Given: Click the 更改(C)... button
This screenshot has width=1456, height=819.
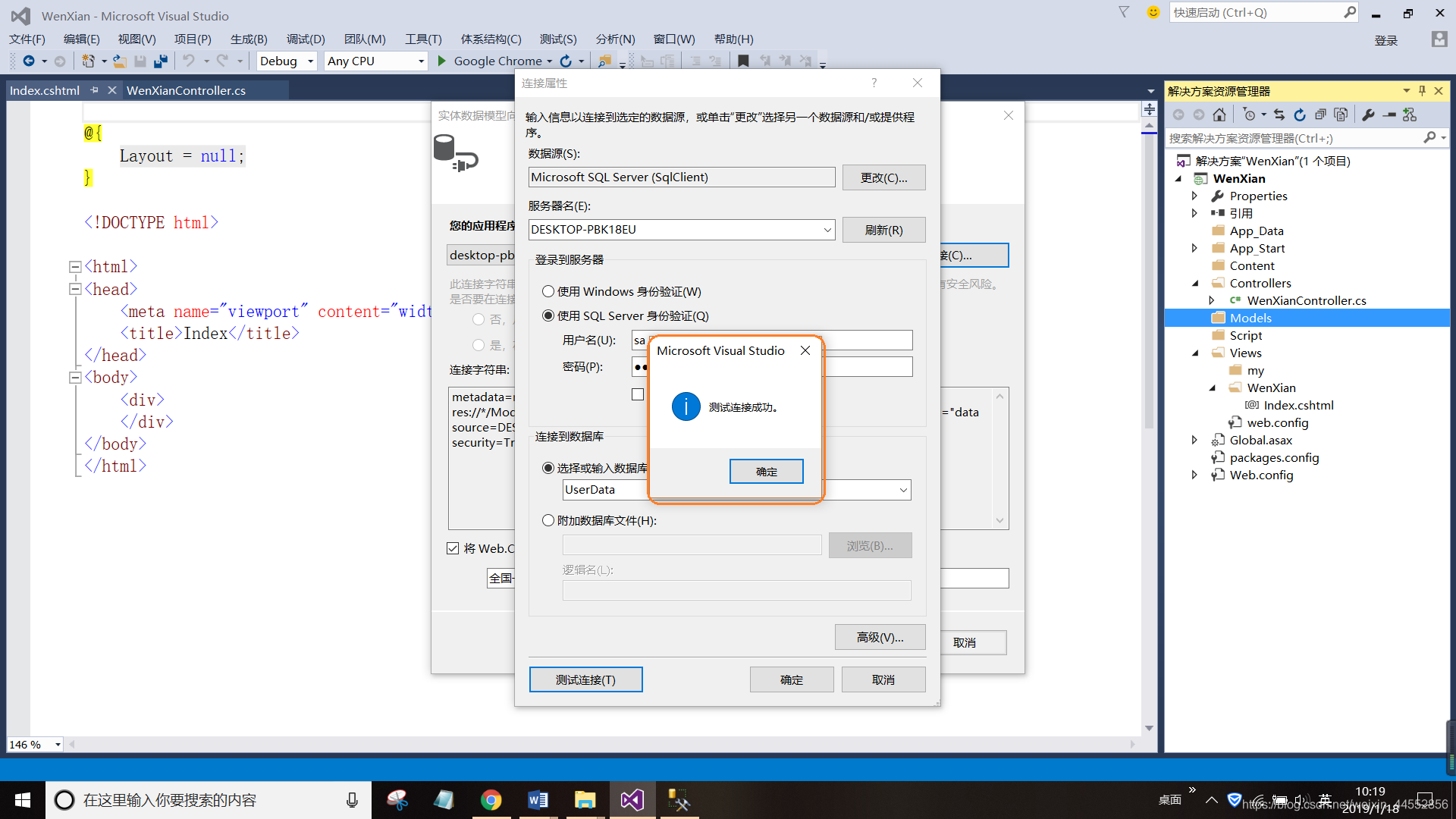Looking at the screenshot, I should pyautogui.click(x=883, y=177).
